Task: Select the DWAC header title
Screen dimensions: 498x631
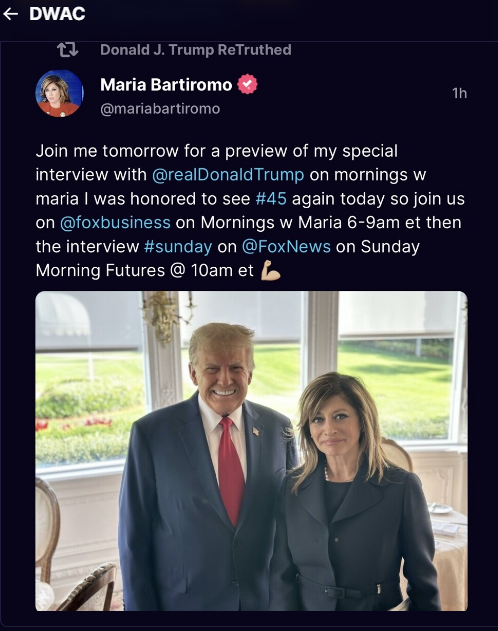Action: tap(57, 14)
